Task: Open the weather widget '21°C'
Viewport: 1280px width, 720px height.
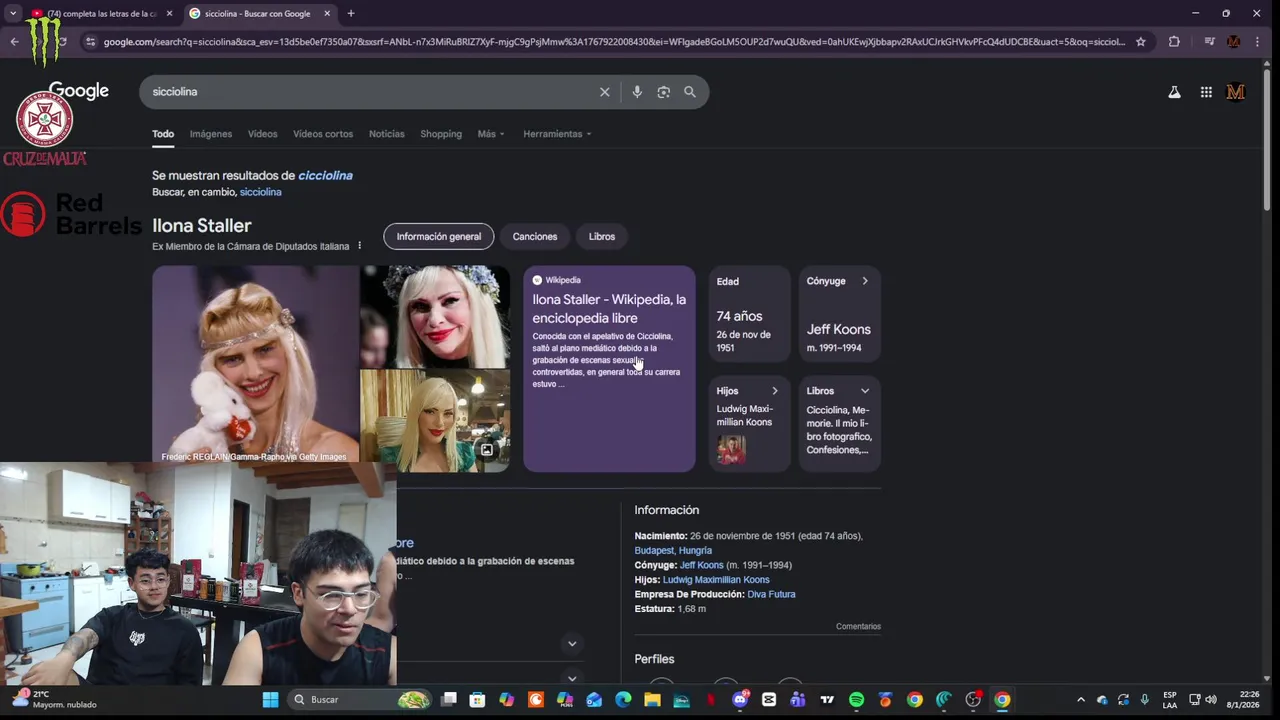Action: click(x=54, y=699)
